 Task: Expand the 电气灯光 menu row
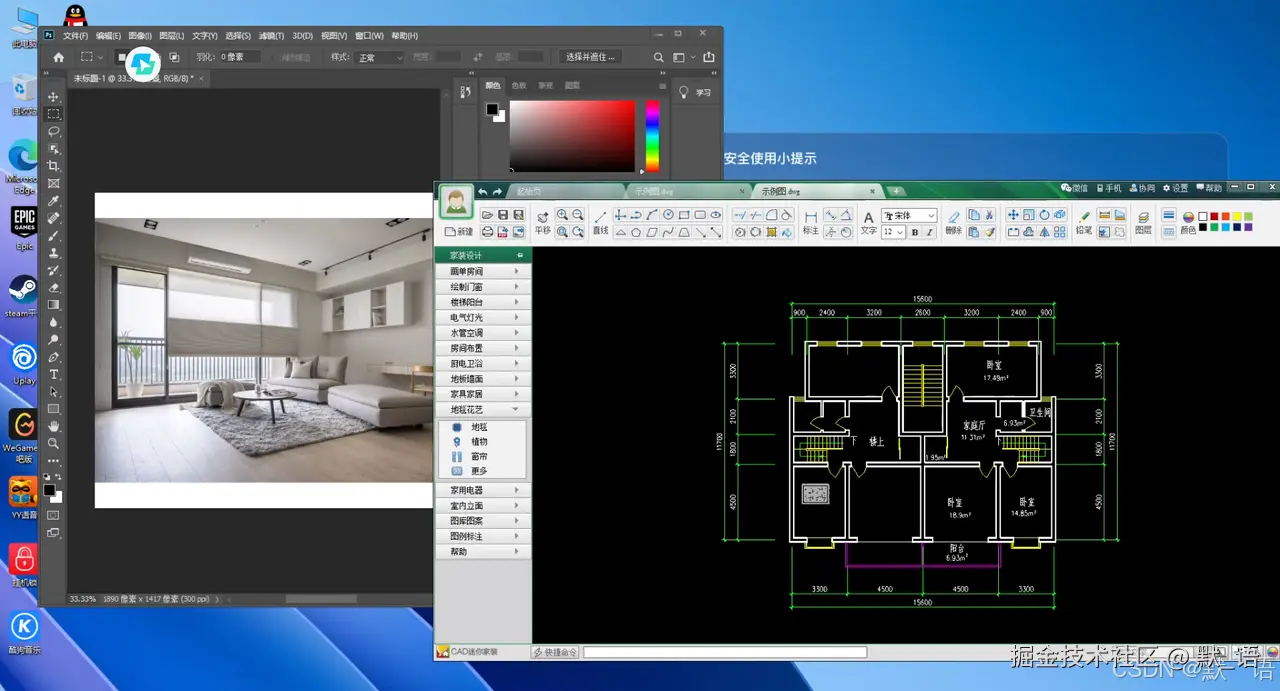(483, 317)
